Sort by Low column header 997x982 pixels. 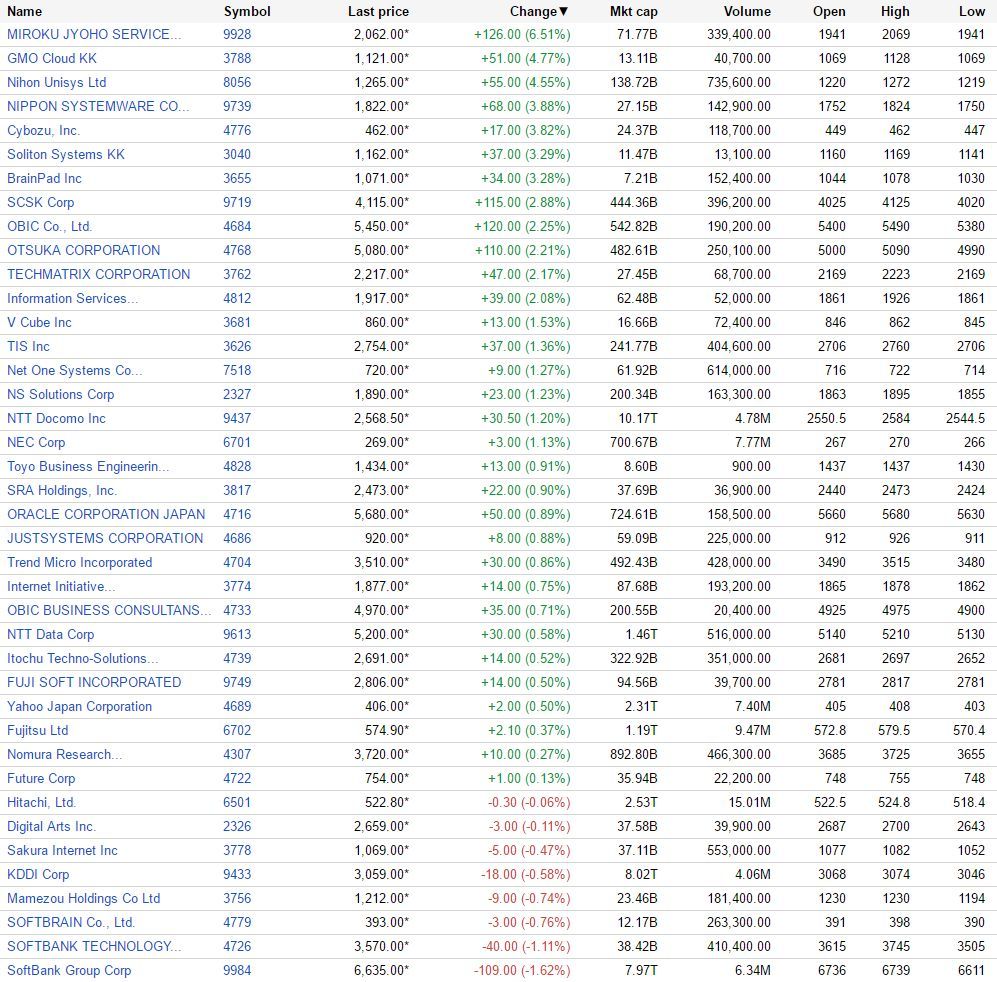(x=972, y=11)
